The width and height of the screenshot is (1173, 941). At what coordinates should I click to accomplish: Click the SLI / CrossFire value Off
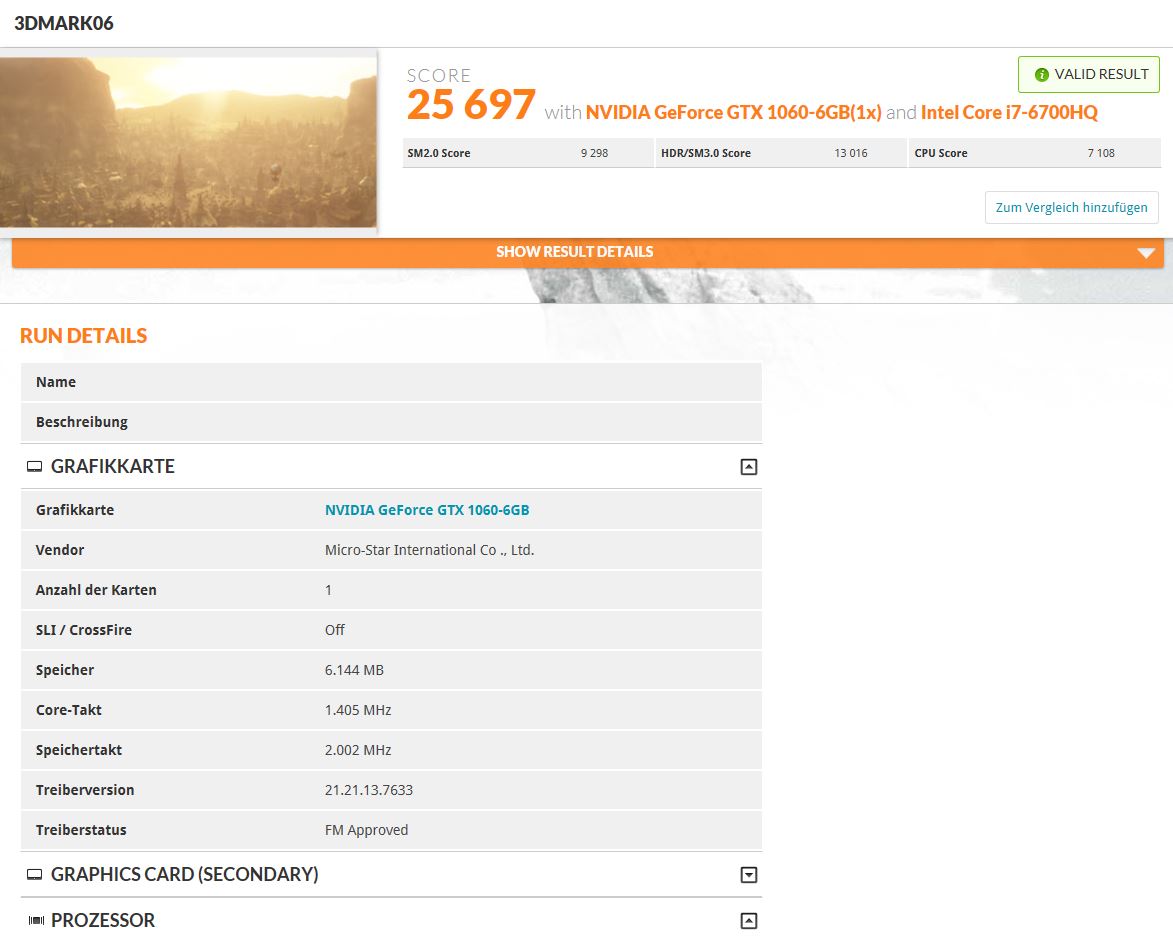click(334, 631)
